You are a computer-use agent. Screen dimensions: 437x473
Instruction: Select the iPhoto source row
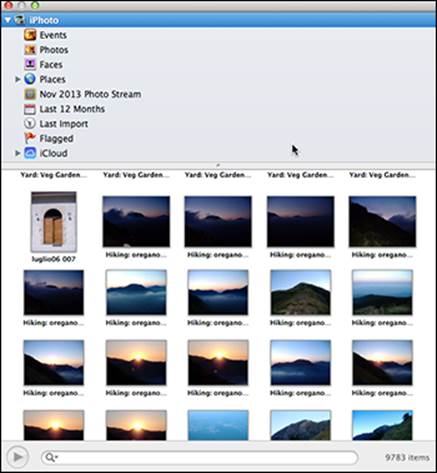(218, 20)
